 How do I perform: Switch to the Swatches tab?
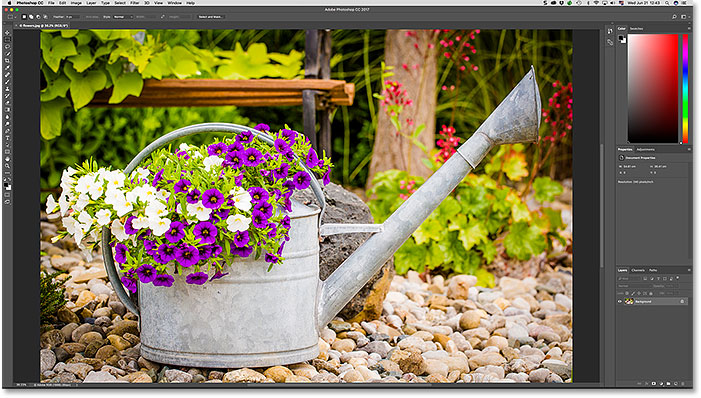[x=636, y=29]
